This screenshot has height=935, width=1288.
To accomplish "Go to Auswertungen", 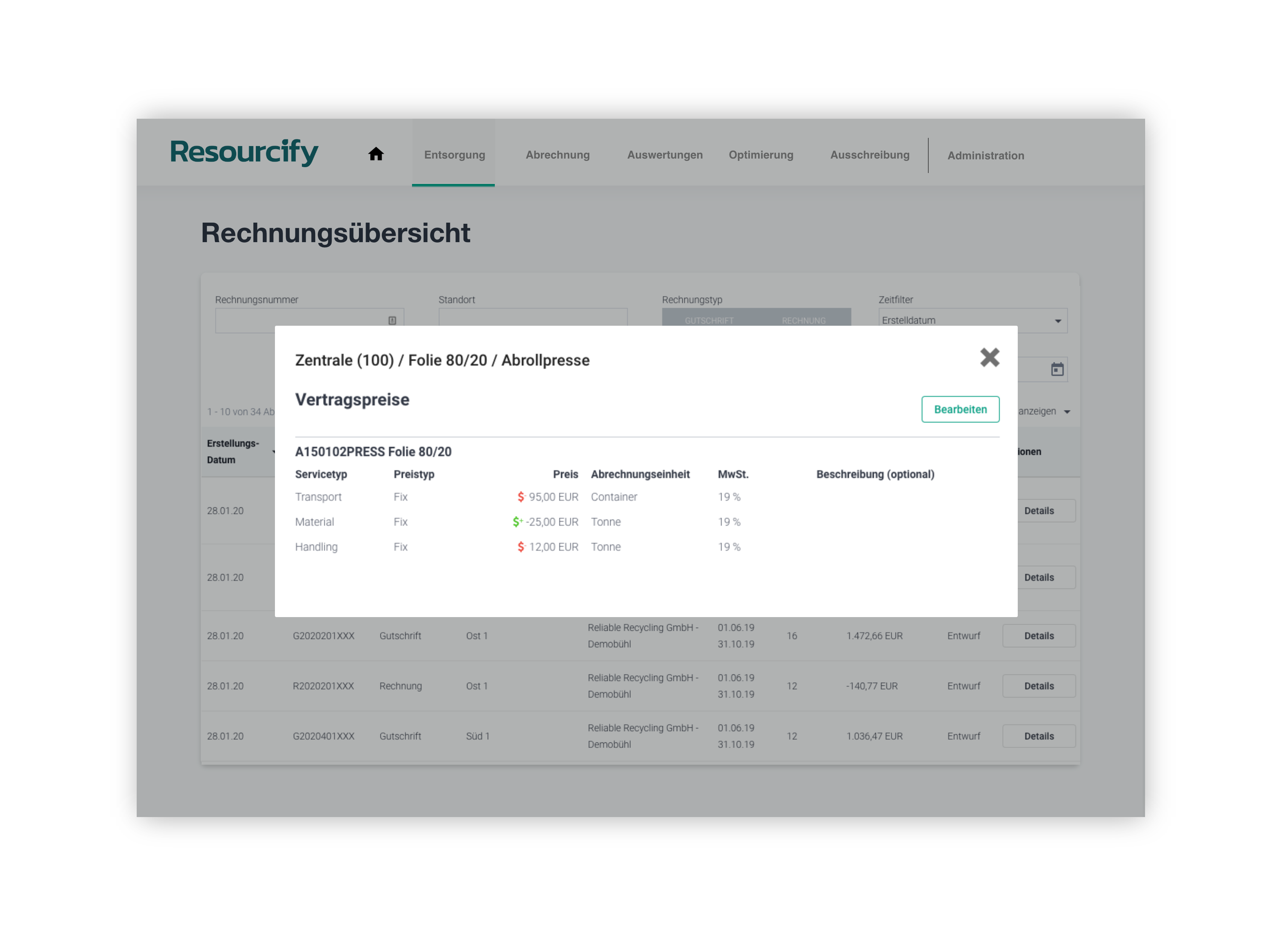I will click(x=664, y=155).
